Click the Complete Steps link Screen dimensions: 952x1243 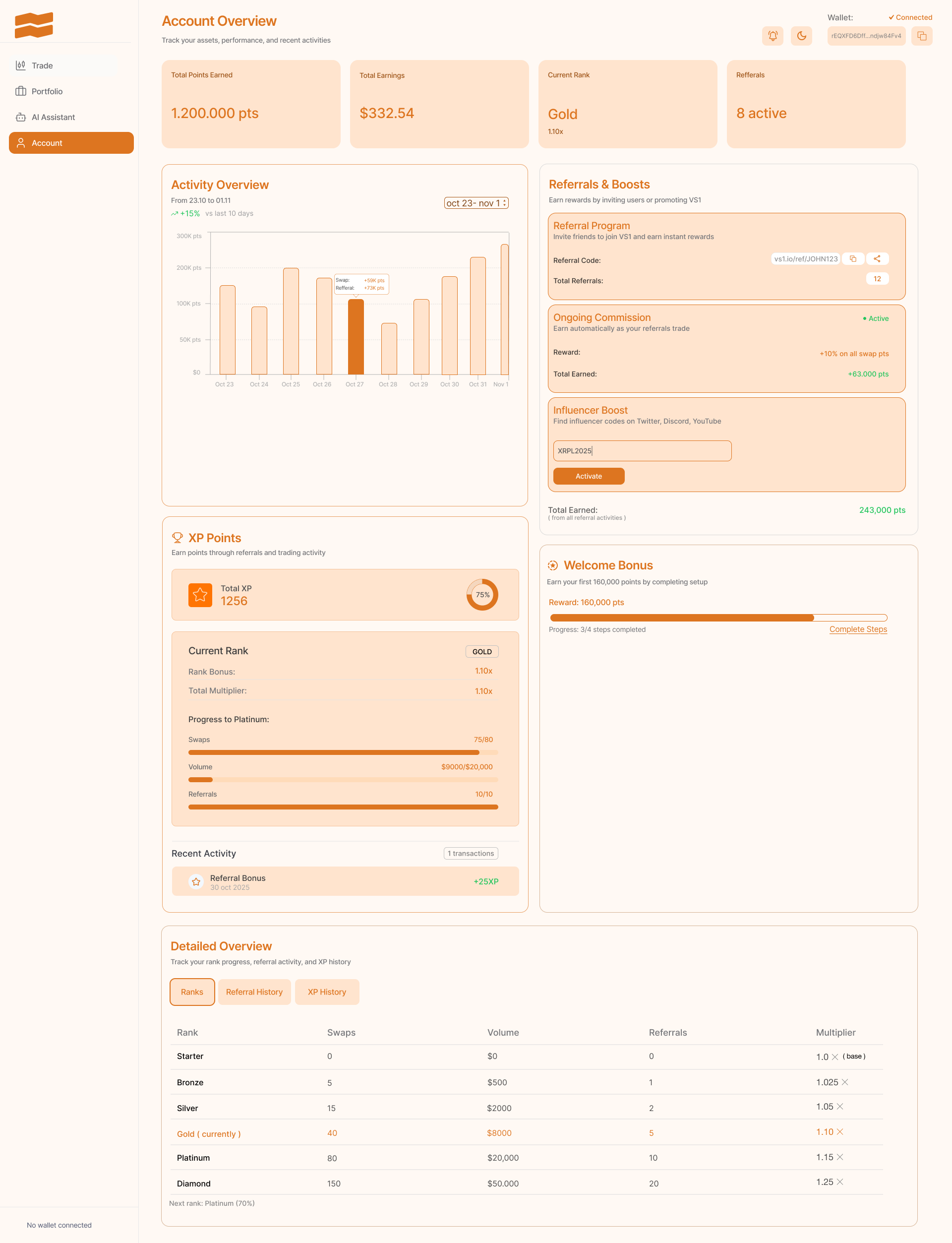coord(858,629)
